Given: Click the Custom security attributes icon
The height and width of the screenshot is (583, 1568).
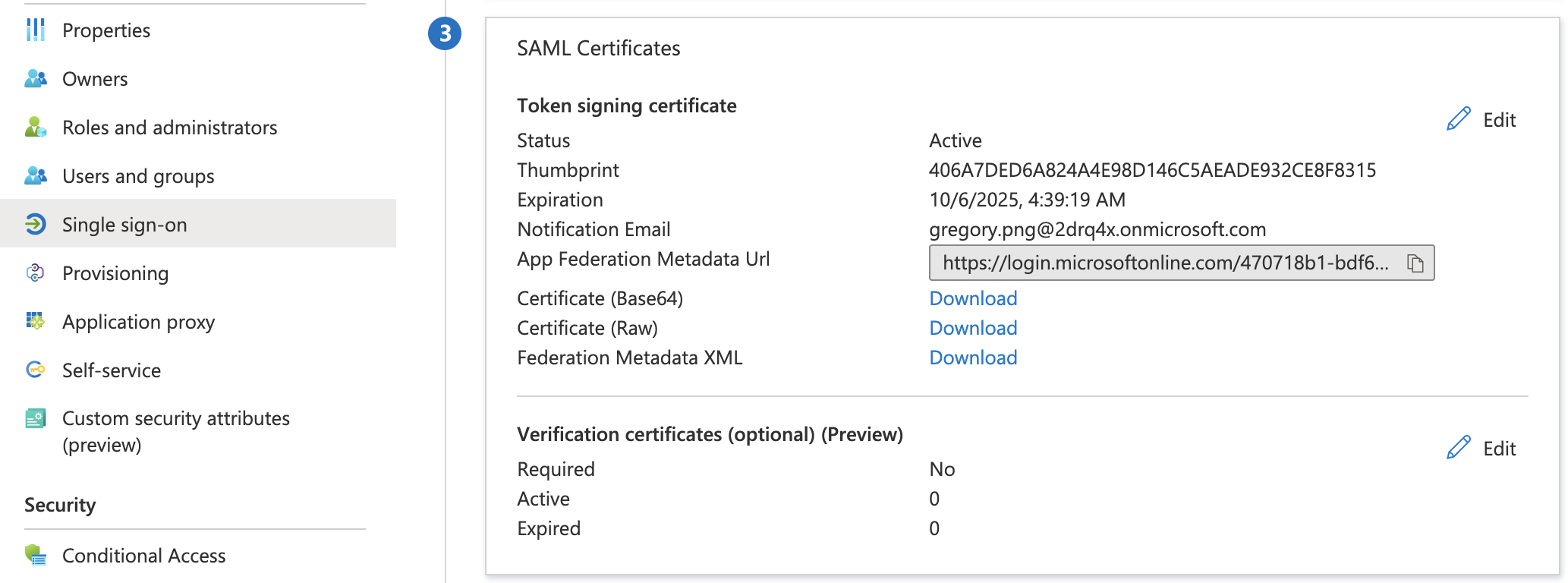Looking at the screenshot, I should pyautogui.click(x=35, y=419).
